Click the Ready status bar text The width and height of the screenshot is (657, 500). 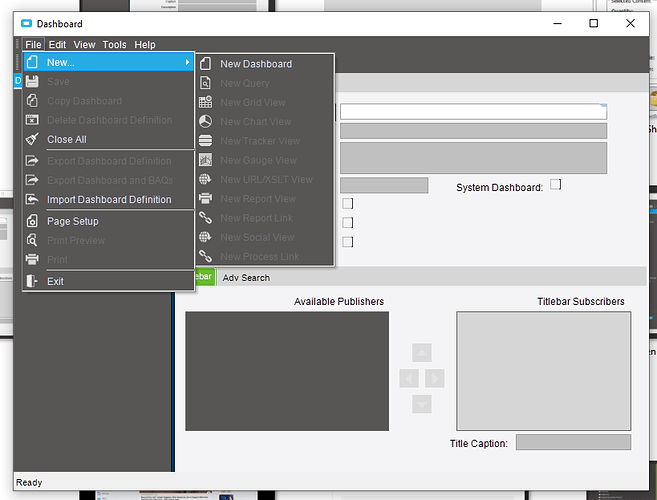[29, 482]
